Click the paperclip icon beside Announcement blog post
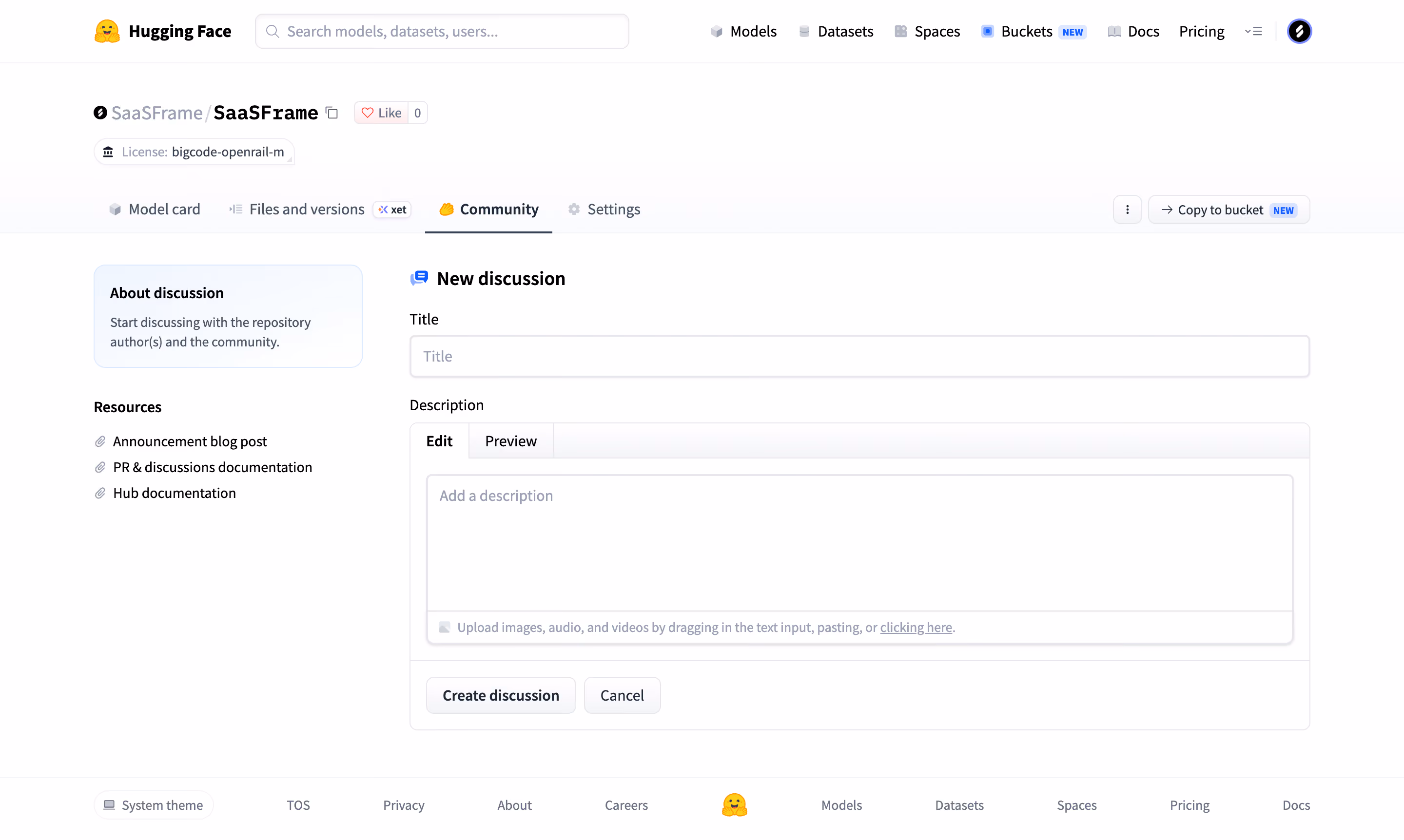This screenshot has width=1404, height=840. coord(100,441)
